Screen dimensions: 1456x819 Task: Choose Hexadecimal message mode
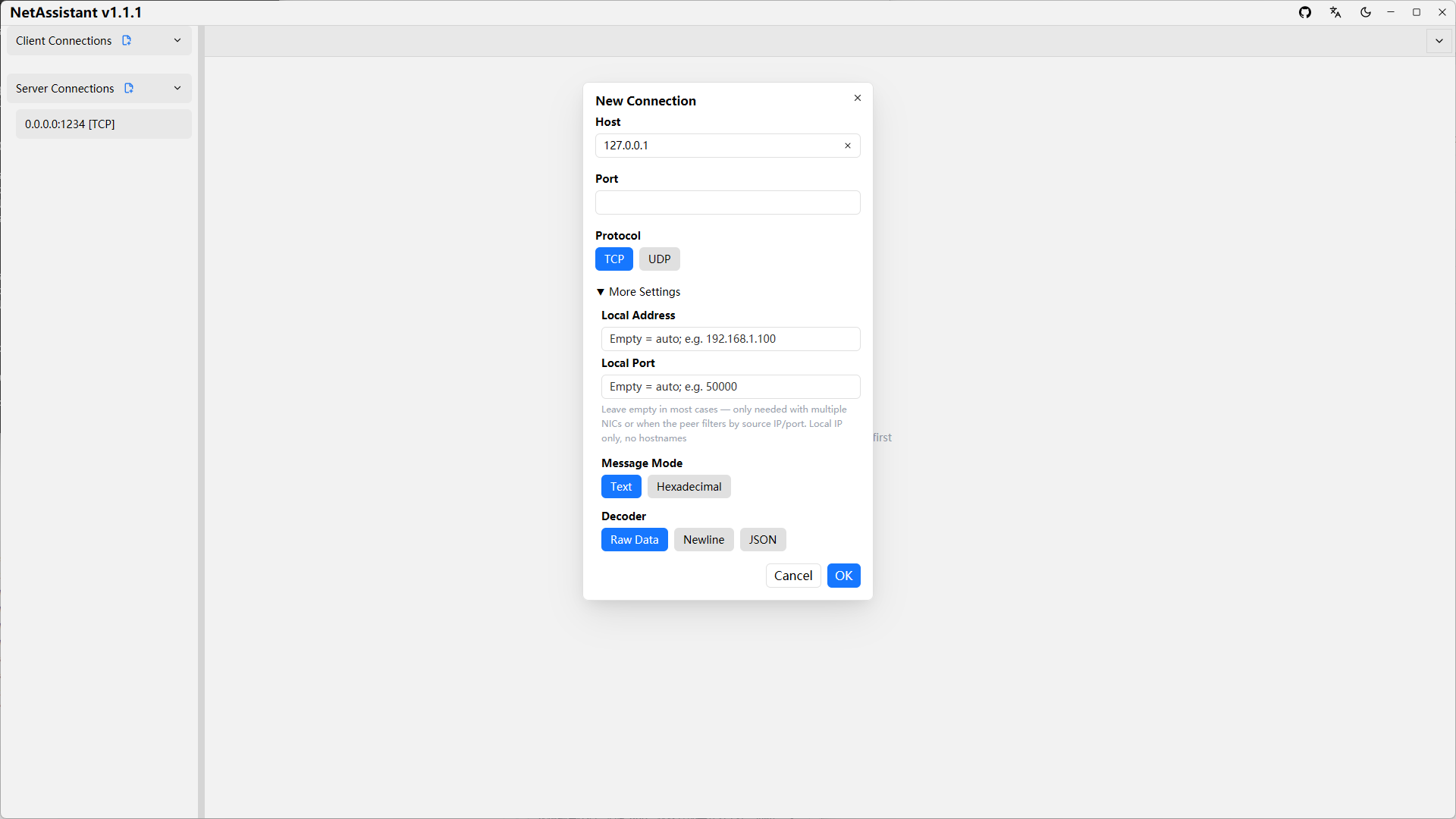coord(689,487)
